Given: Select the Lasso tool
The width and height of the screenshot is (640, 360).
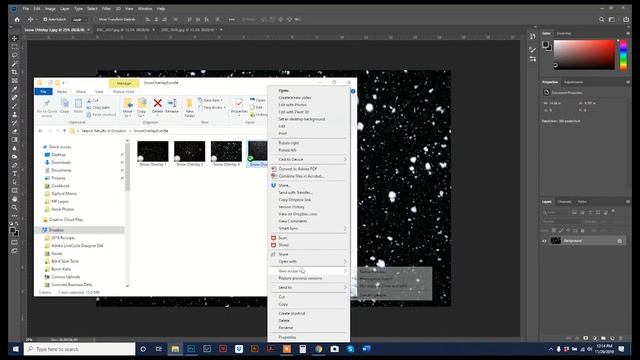Looking at the screenshot, I should pos(15,55).
